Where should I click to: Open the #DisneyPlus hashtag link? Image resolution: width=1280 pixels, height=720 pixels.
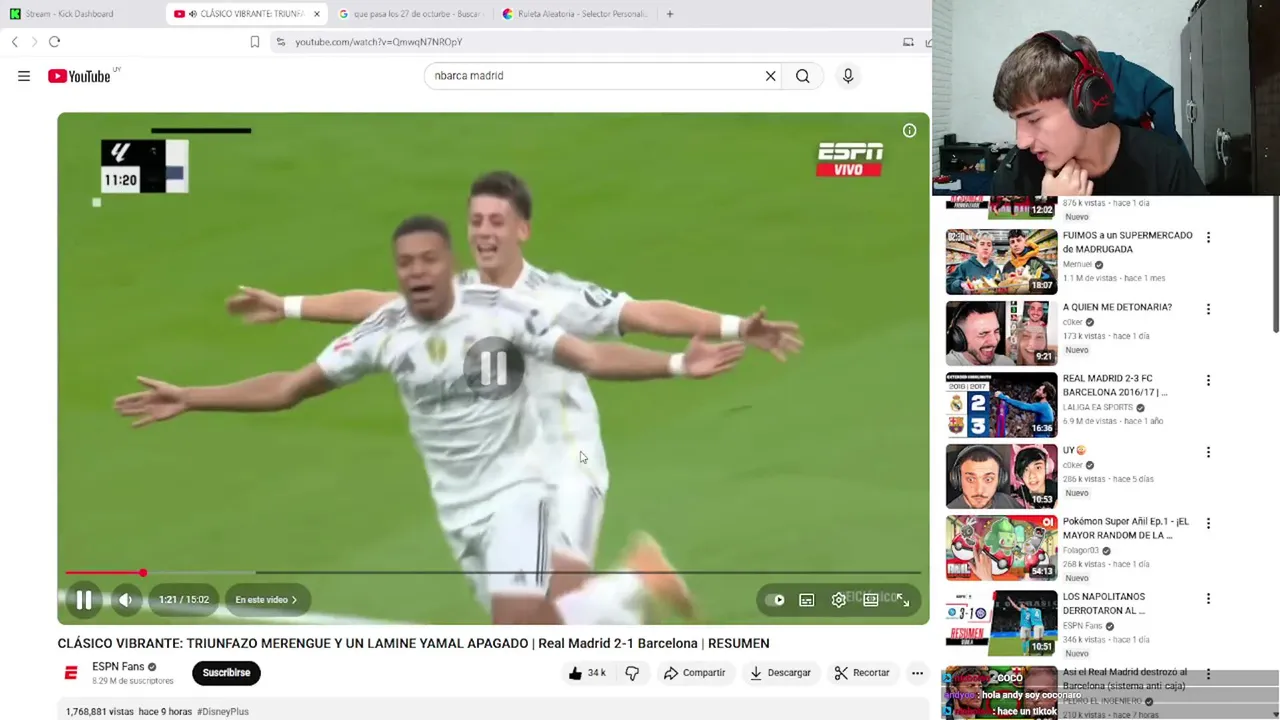click(223, 712)
